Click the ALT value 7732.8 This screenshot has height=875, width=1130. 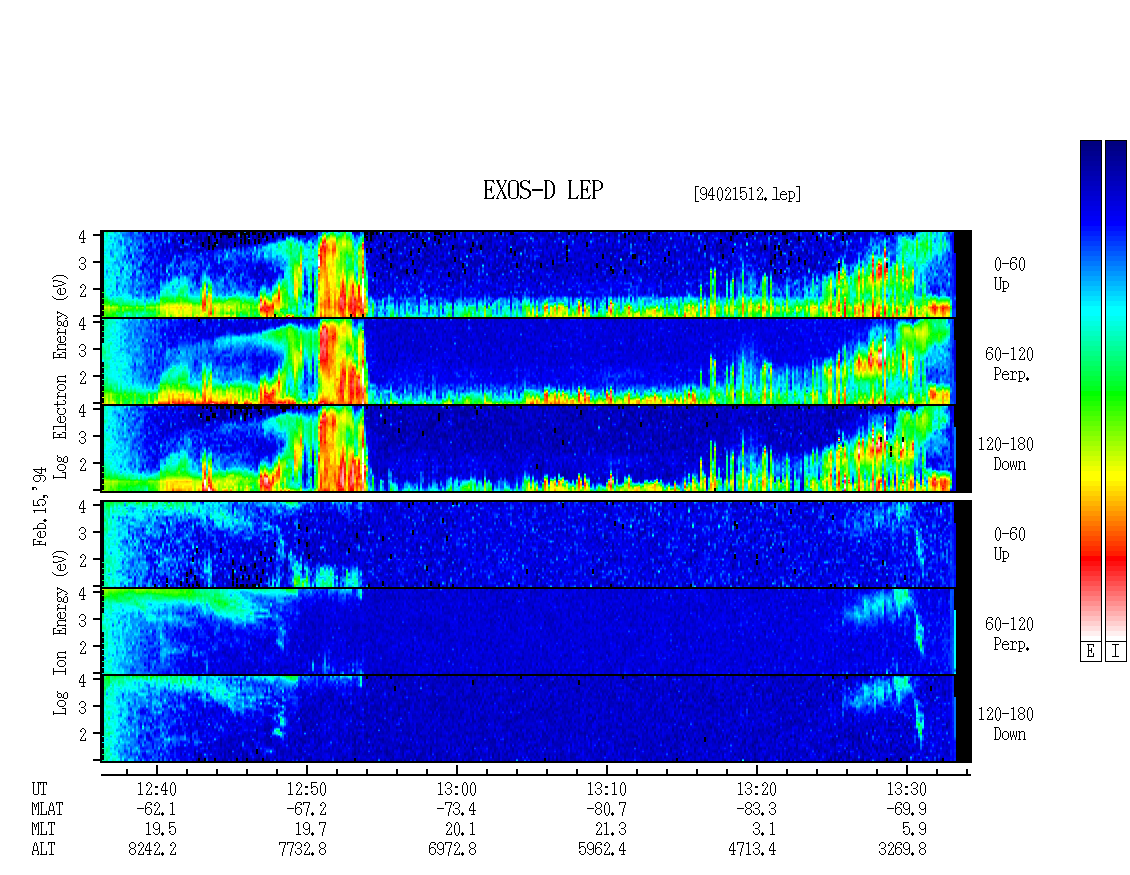pyautogui.click(x=302, y=850)
